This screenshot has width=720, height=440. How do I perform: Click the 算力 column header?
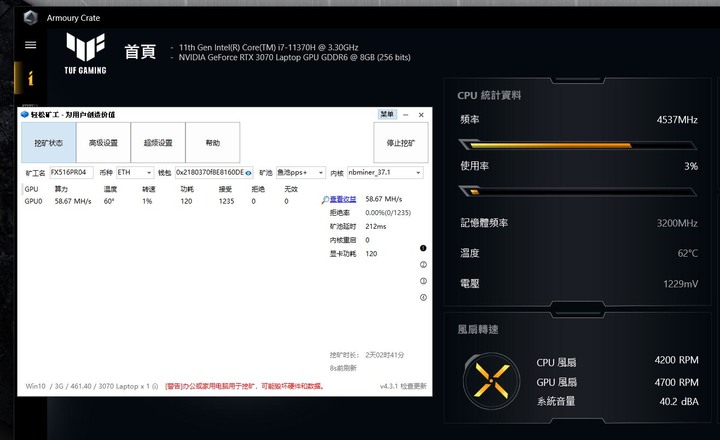[x=61, y=189]
